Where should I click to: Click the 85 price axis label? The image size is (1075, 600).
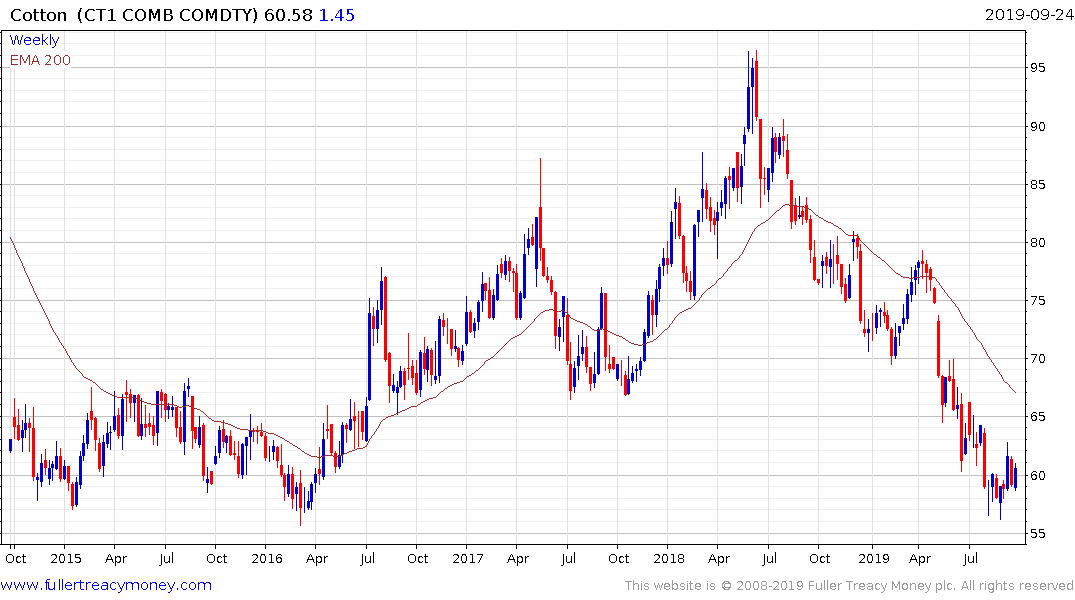[1037, 185]
